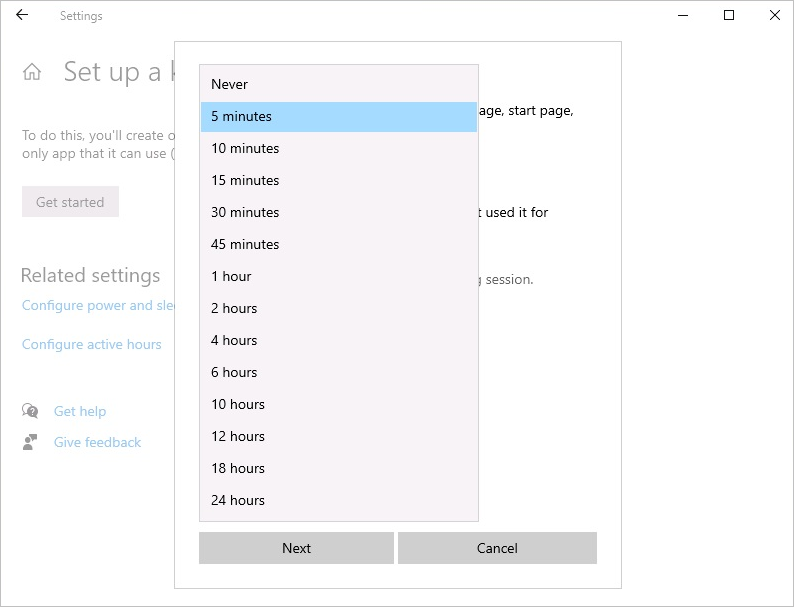Choose the 5 minutes option
The image size is (794, 607).
pos(339,116)
